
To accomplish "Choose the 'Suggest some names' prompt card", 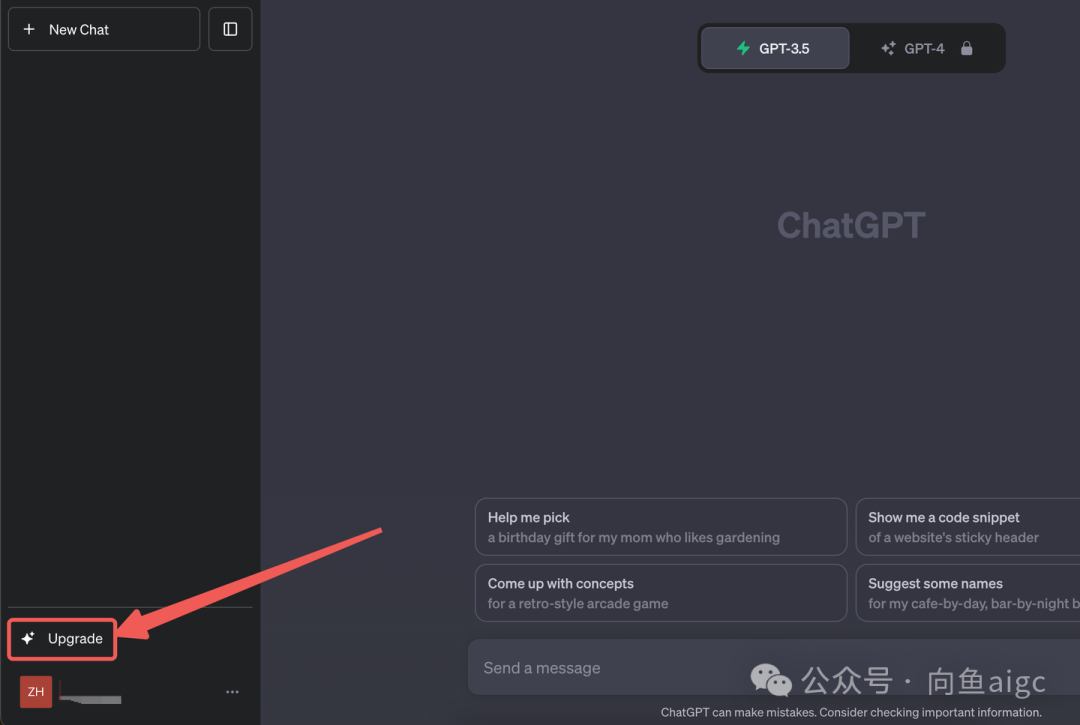I will 966,593.
